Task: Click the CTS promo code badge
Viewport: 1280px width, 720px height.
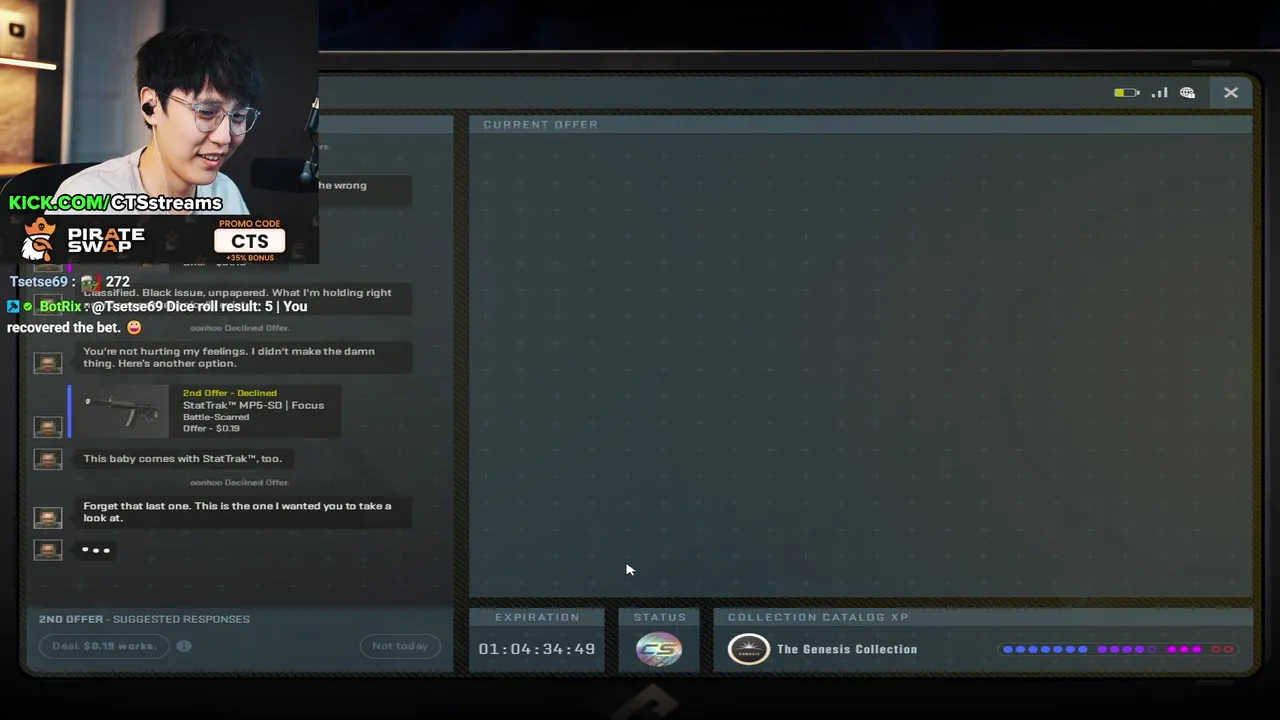Action: tap(250, 241)
